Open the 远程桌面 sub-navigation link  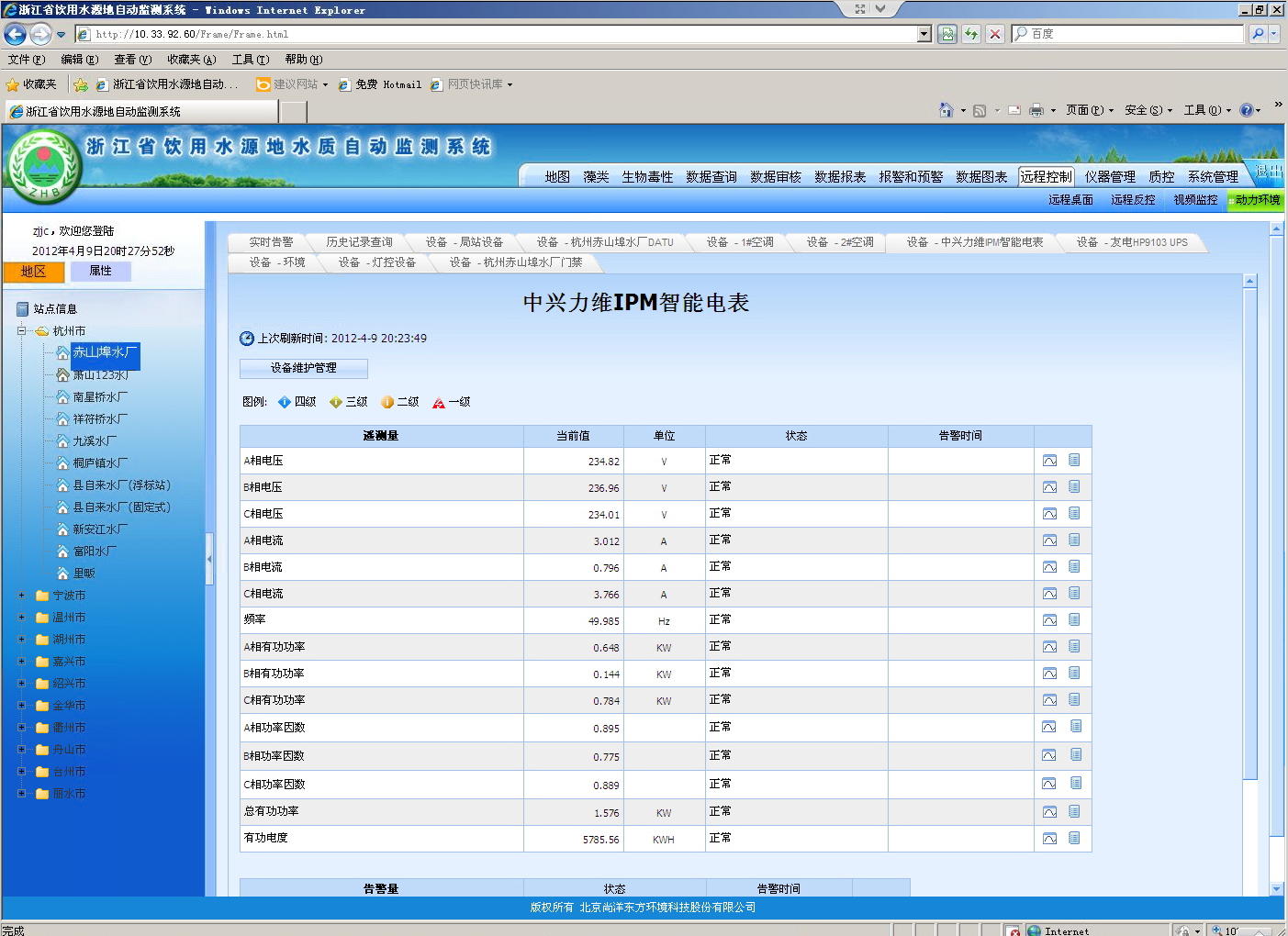[1070, 200]
